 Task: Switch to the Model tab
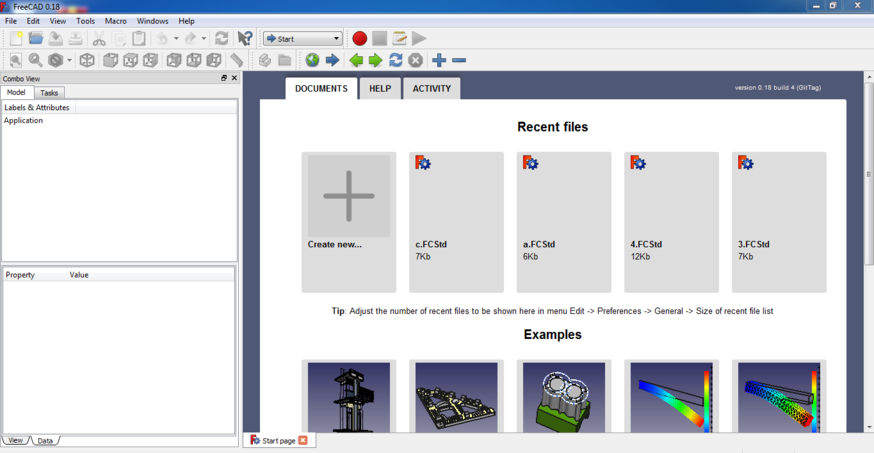coord(16,92)
